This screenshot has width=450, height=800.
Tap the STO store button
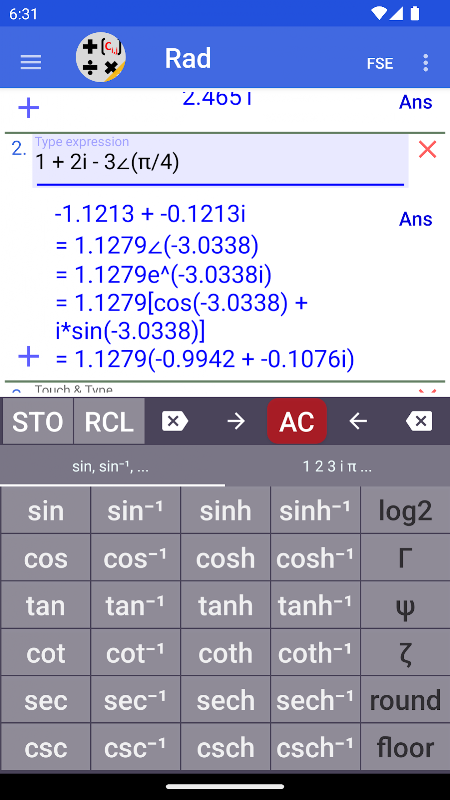pos(38,421)
